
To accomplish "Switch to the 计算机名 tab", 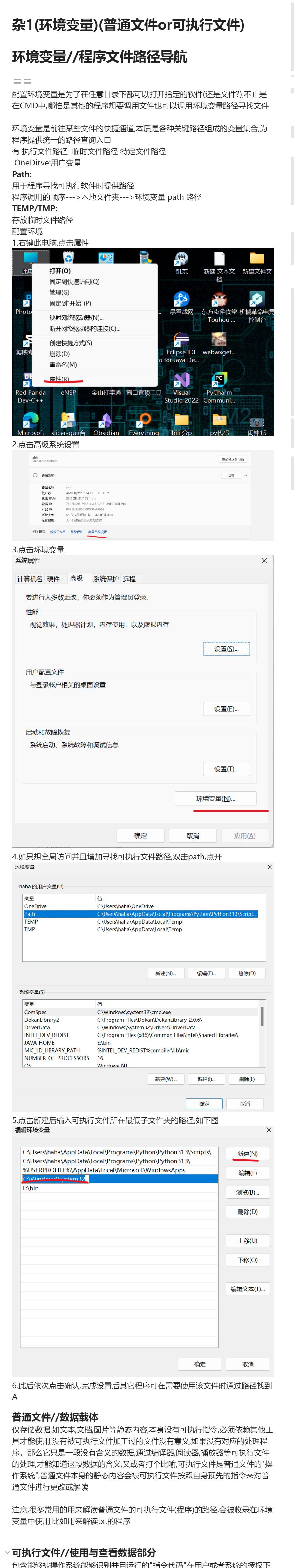I will point(30,578).
